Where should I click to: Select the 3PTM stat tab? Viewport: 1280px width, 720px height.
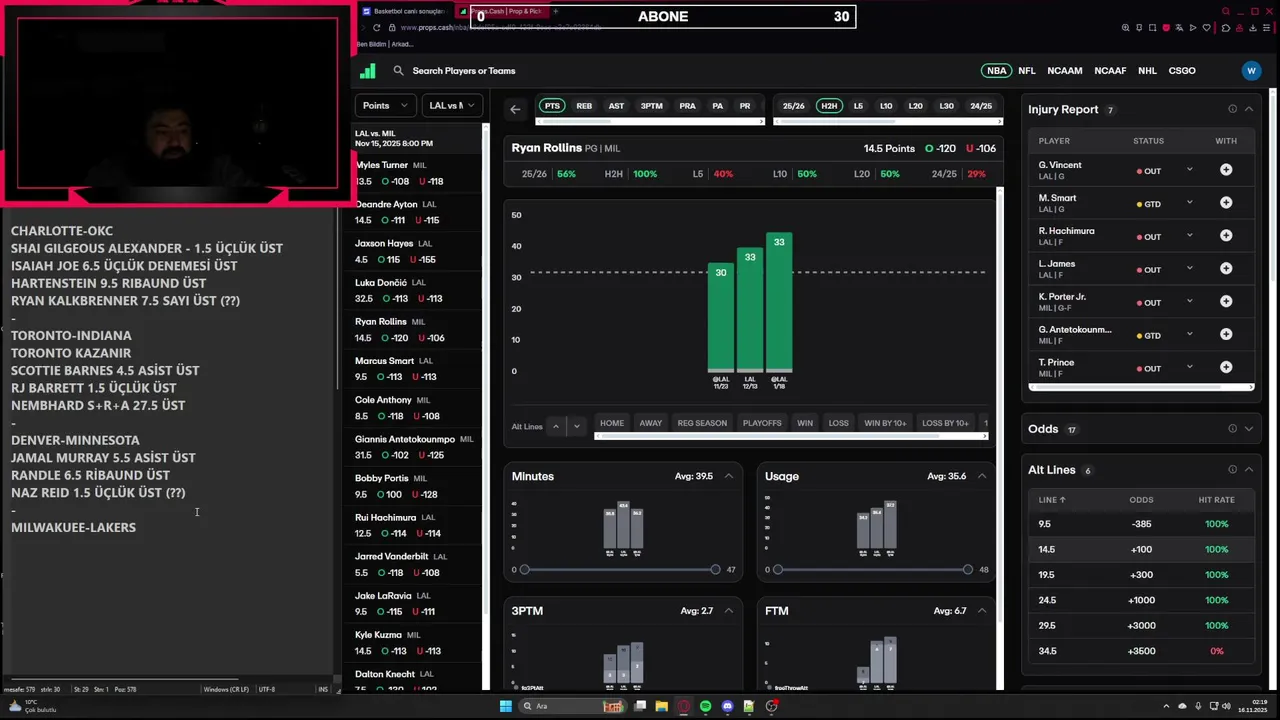[651, 106]
